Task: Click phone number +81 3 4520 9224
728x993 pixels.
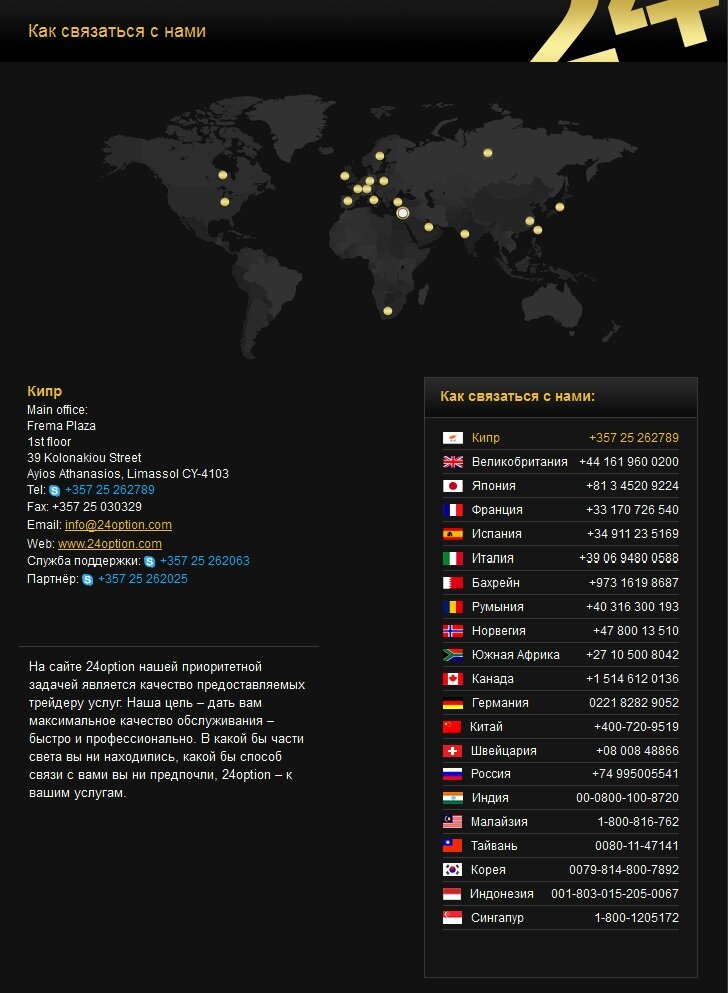Action: 632,486
